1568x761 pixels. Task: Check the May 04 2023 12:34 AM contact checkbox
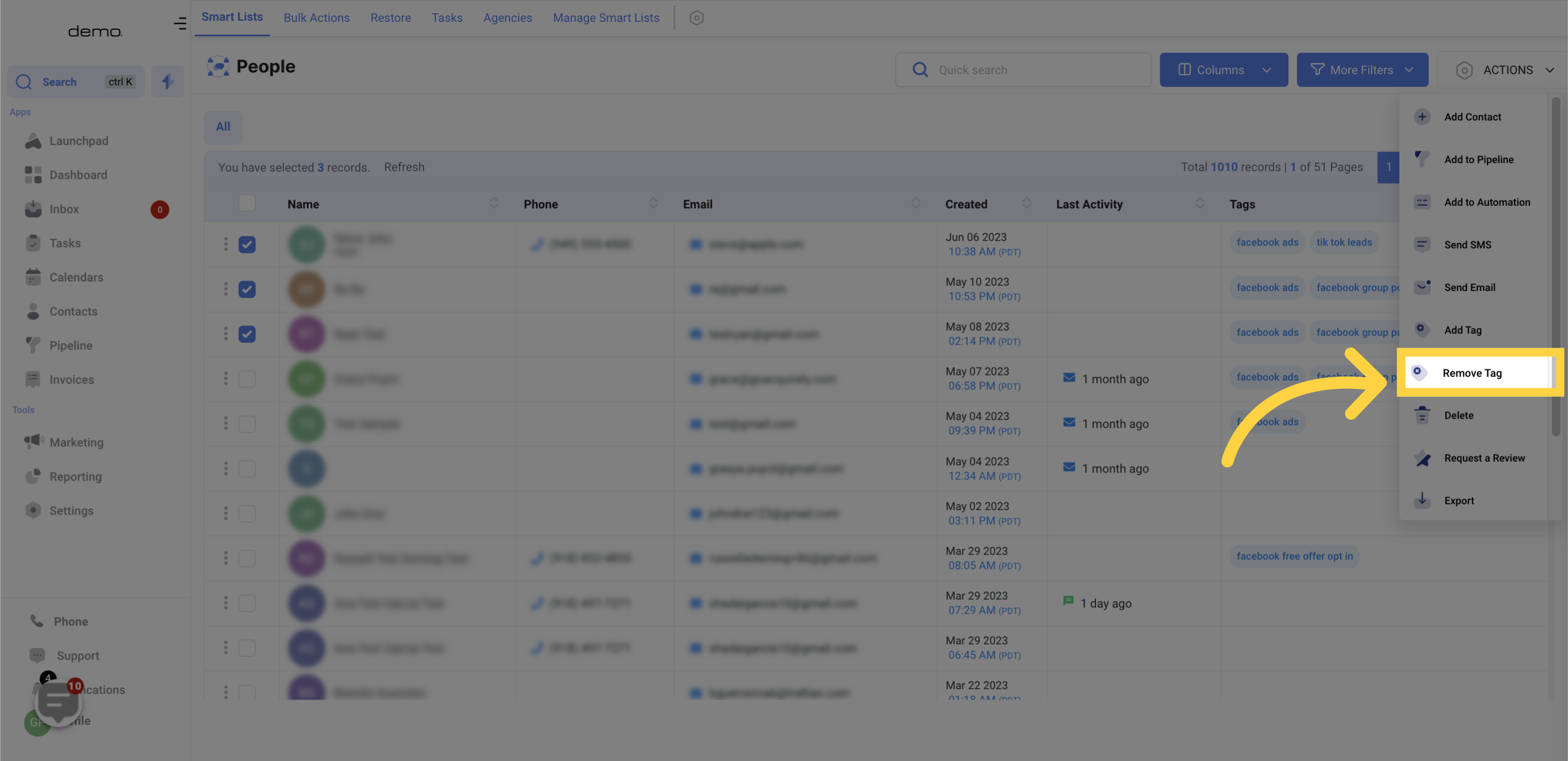pos(246,468)
